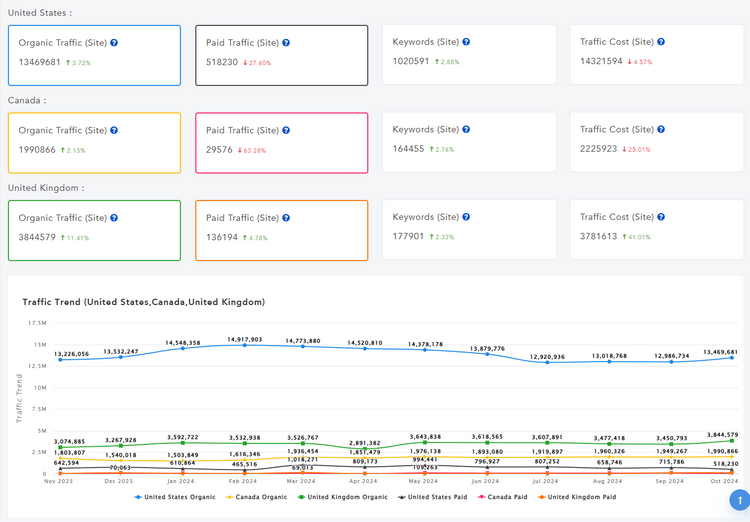Viewport: 750px width, 522px height.
Task: Click Canada traffic cost value 2225923
Action: [598, 149]
